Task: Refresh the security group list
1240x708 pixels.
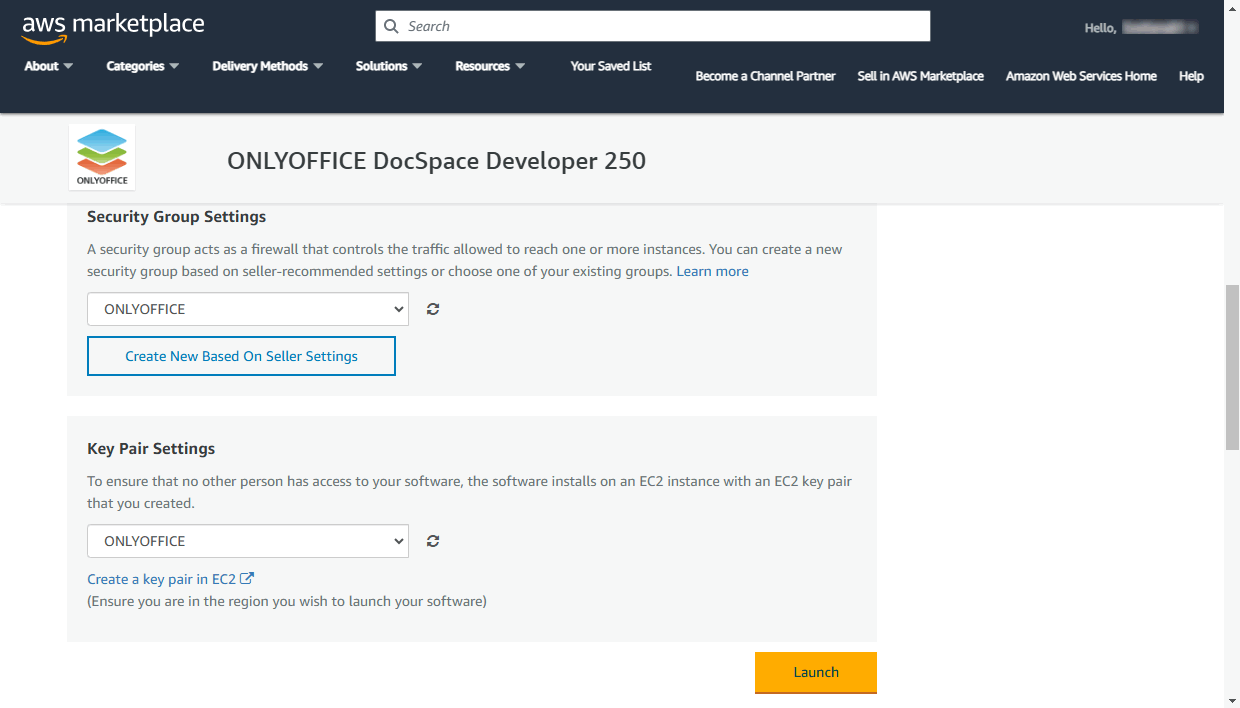Action: (432, 308)
